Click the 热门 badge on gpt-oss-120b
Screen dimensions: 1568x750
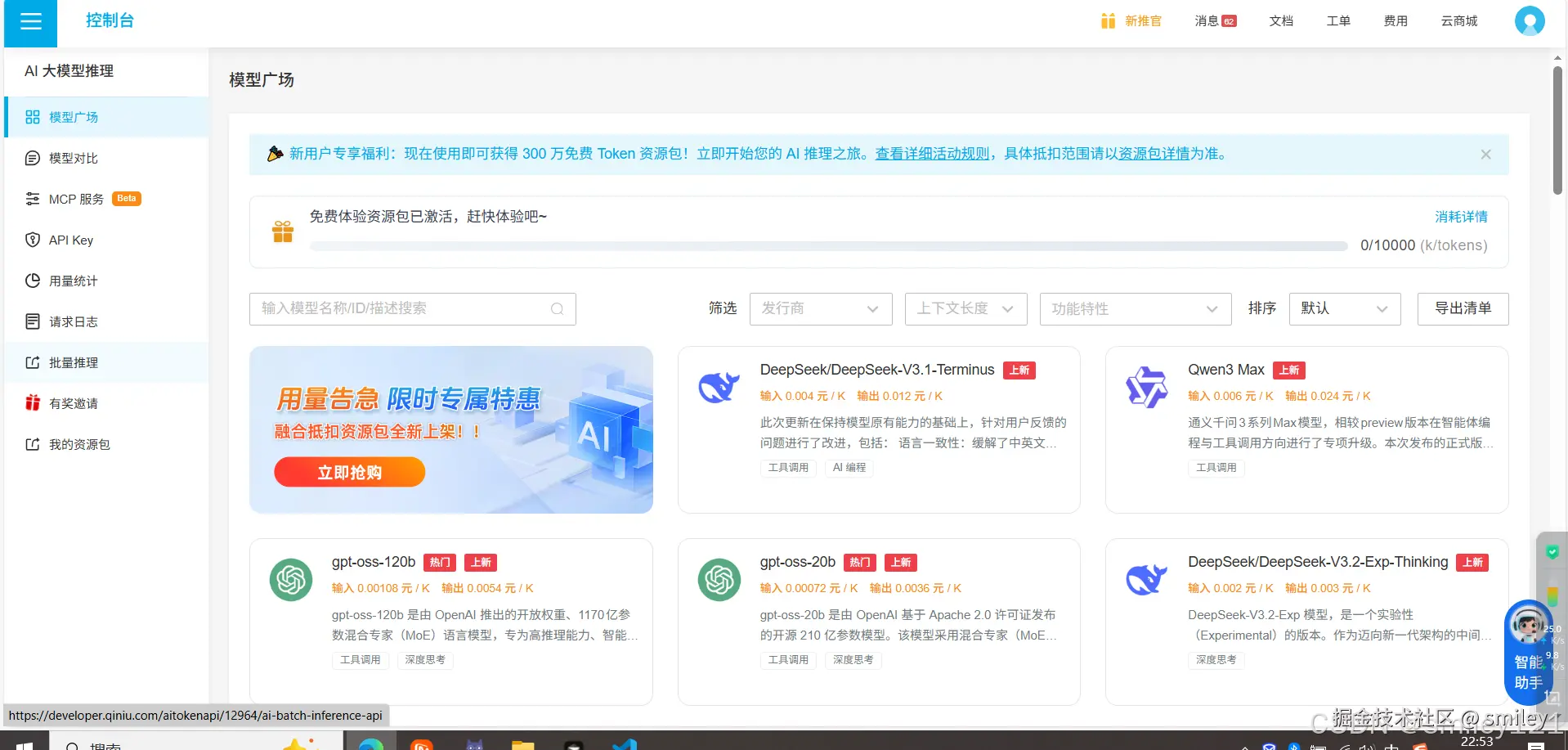[441, 563]
